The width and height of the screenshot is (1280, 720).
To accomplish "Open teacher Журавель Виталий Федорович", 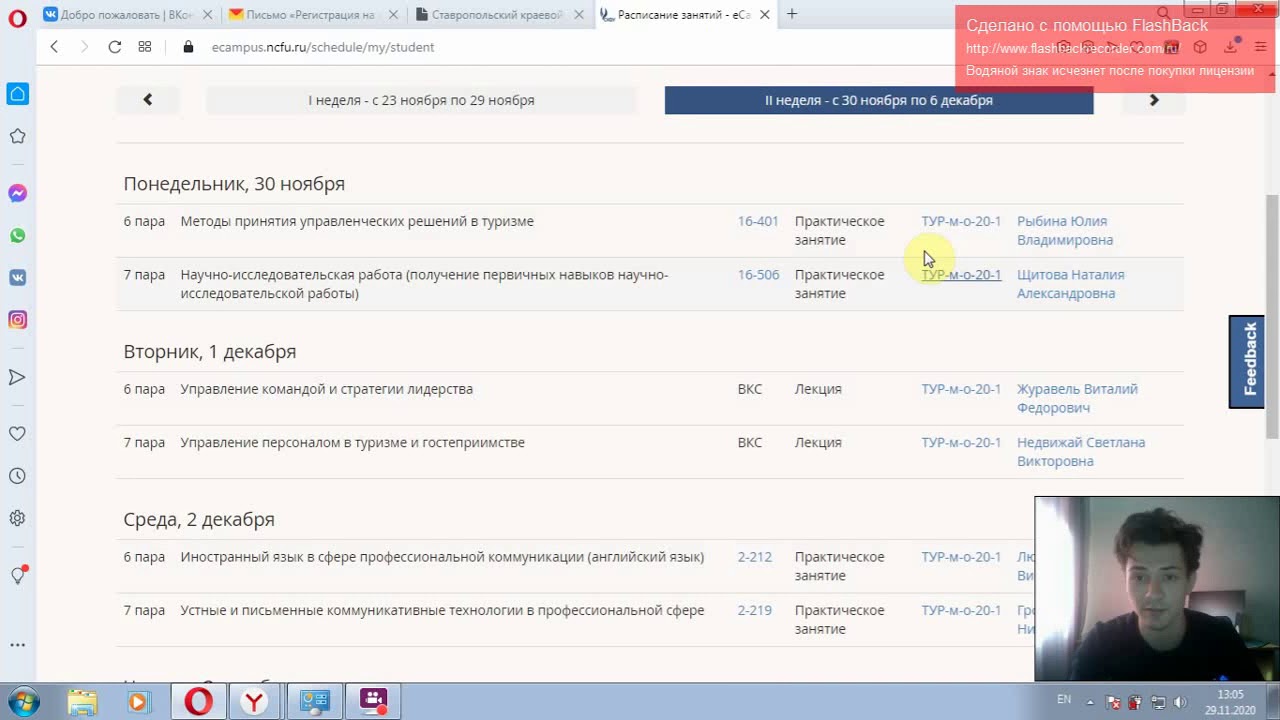I will click(x=1077, y=398).
